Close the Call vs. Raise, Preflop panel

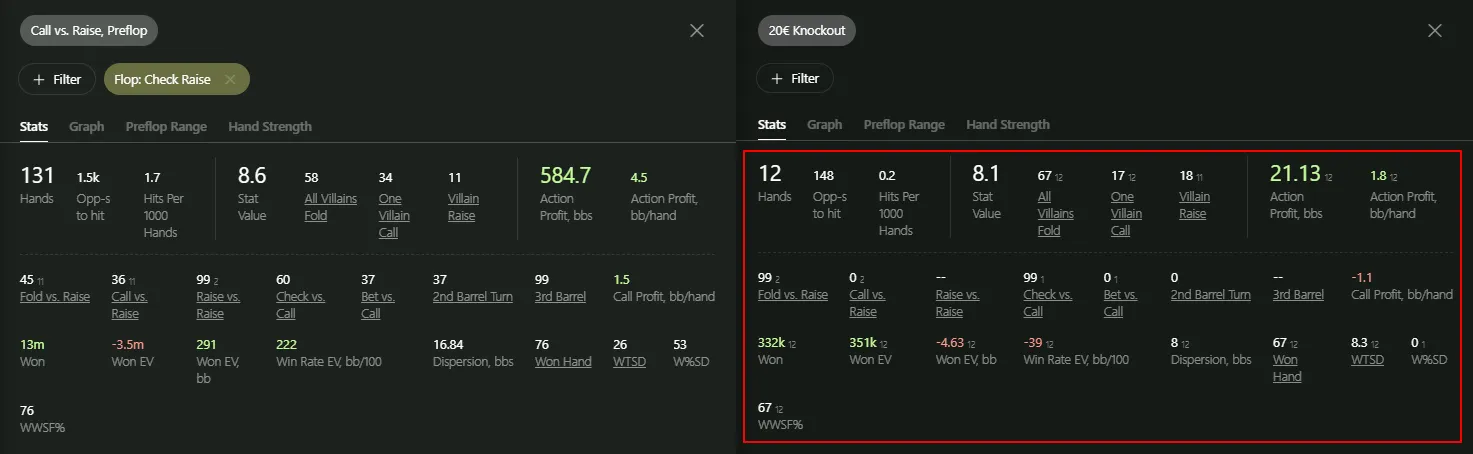pos(697,31)
